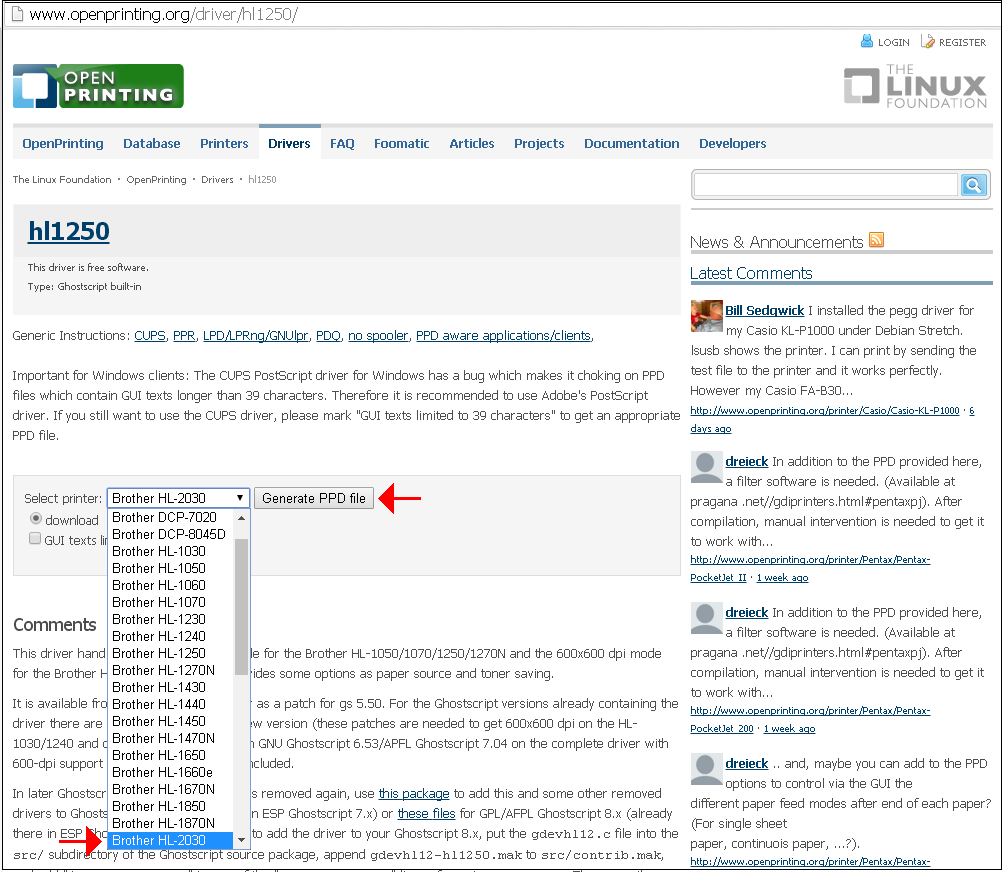
Task: Open the Developers navigation tab
Action: pyautogui.click(x=732, y=144)
